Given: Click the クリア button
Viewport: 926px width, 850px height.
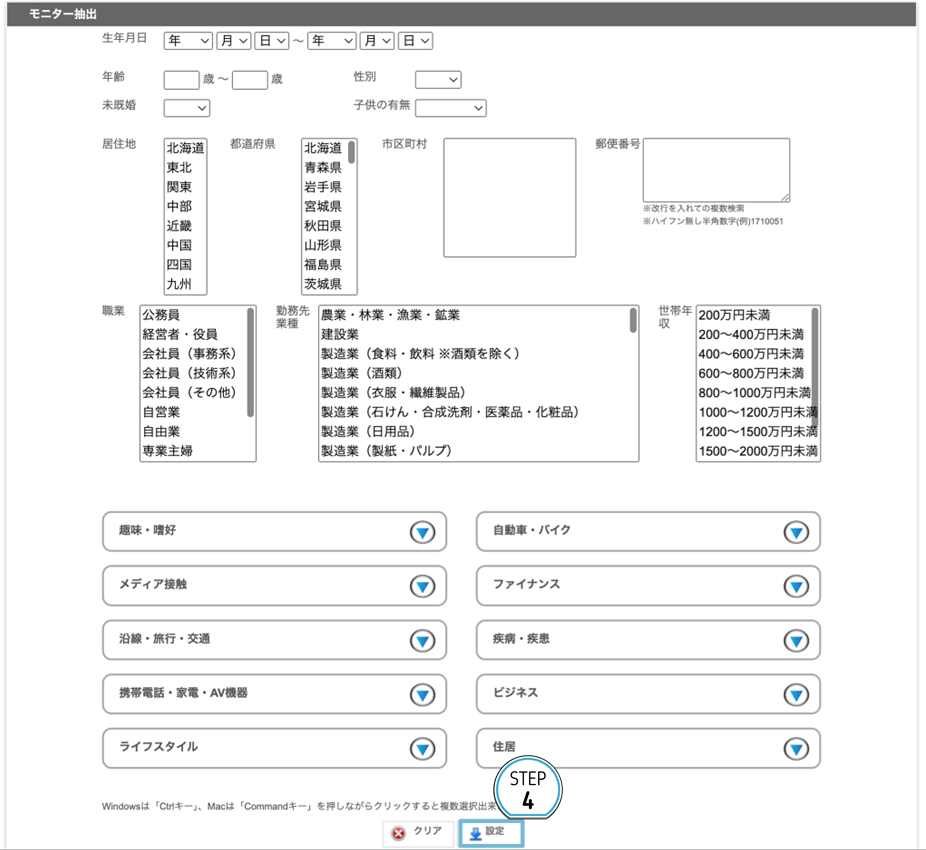Looking at the screenshot, I should [x=418, y=833].
